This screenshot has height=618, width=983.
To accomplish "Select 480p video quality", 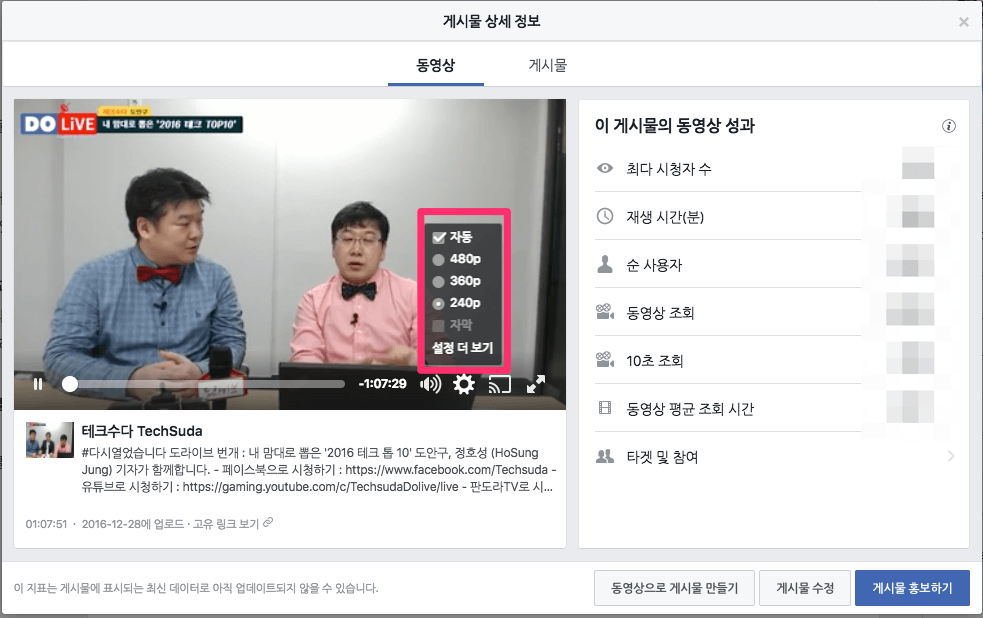I will (438, 259).
